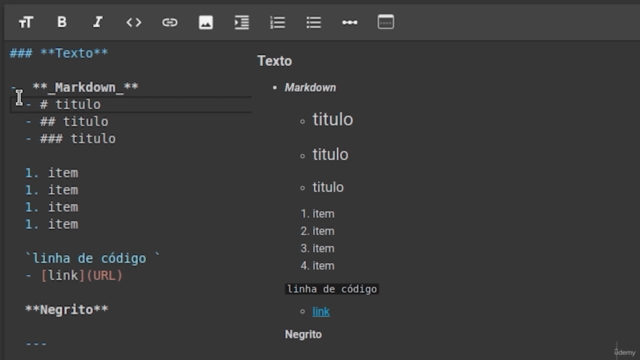Click the '**Negrito**' line in the editor

tap(67, 310)
